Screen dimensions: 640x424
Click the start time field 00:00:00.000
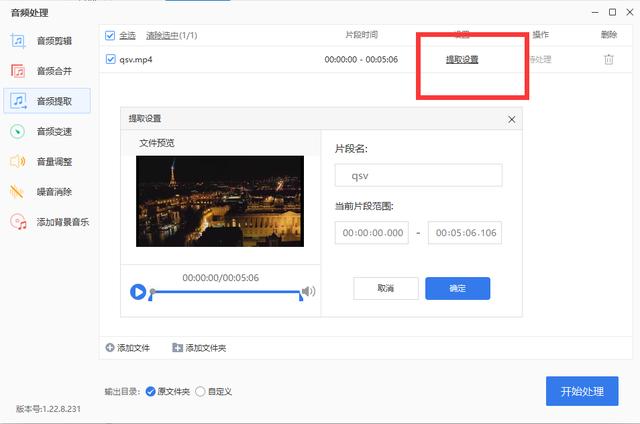(x=372, y=233)
